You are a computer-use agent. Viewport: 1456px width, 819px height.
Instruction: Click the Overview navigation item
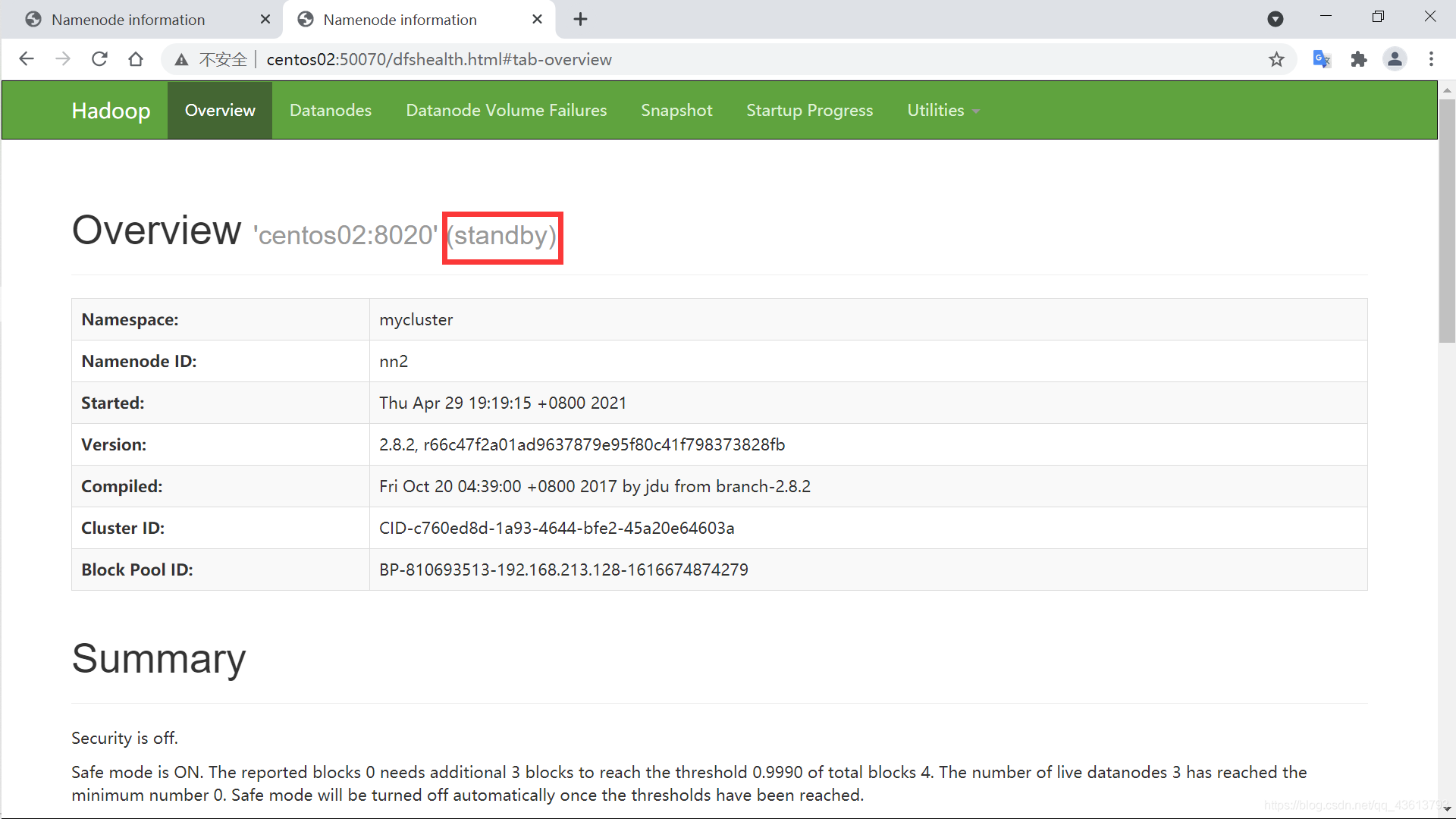tap(221, 110)
